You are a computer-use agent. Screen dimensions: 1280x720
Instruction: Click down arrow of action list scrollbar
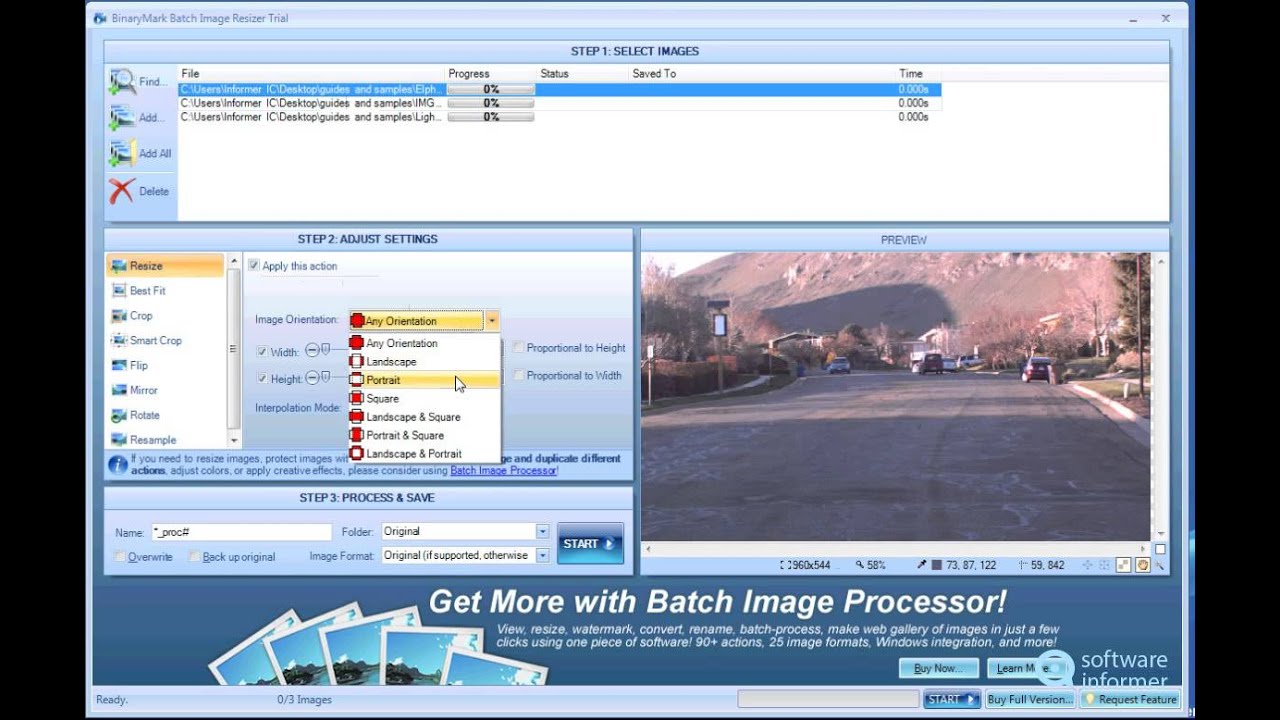(x=234, y=440)
